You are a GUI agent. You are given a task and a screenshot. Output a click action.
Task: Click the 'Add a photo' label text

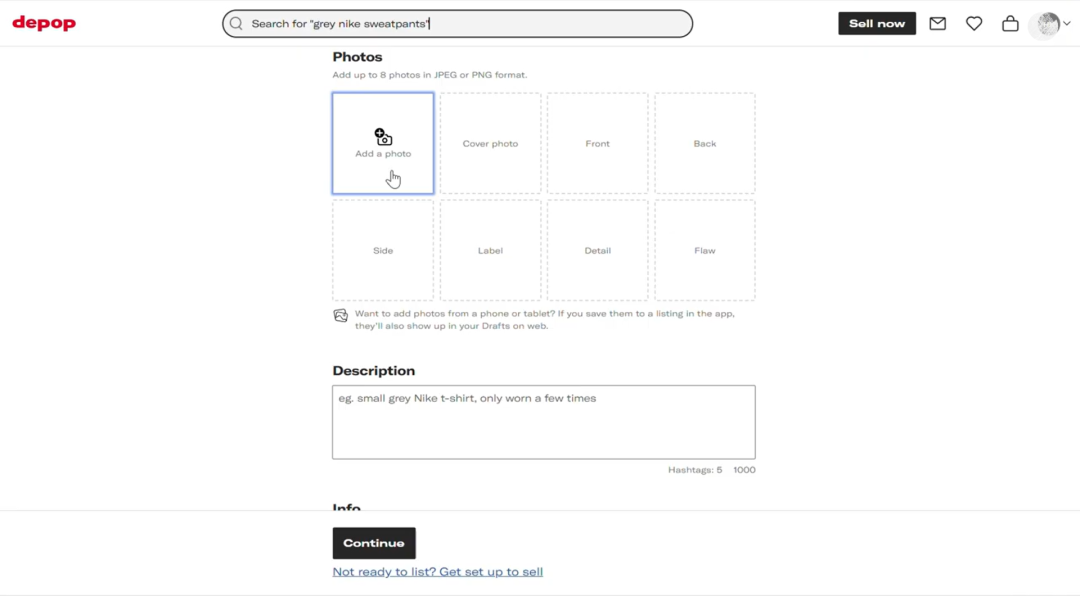click(383, 154)
